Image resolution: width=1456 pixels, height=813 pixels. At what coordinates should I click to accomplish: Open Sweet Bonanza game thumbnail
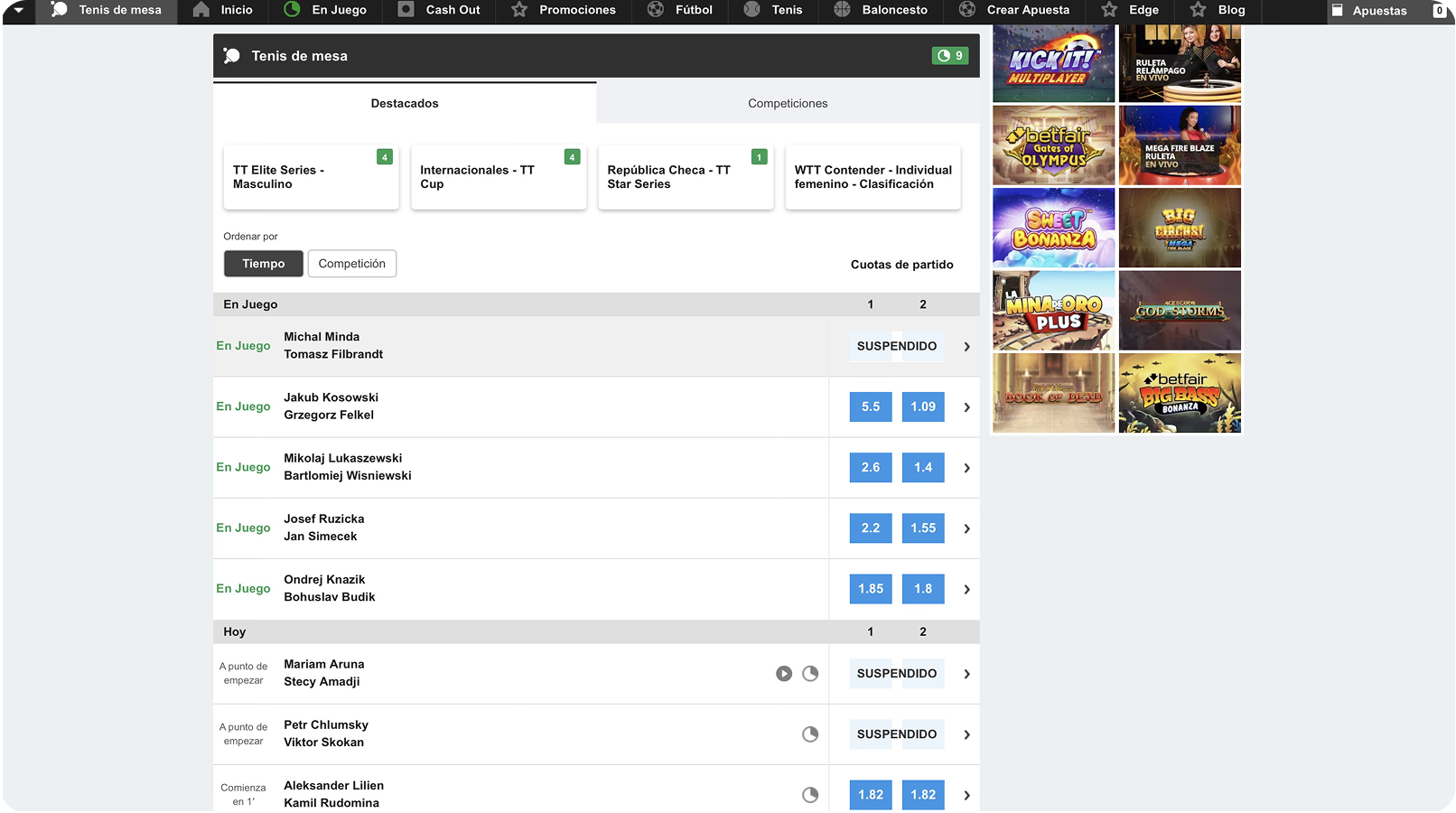(x=1053, y=228)
